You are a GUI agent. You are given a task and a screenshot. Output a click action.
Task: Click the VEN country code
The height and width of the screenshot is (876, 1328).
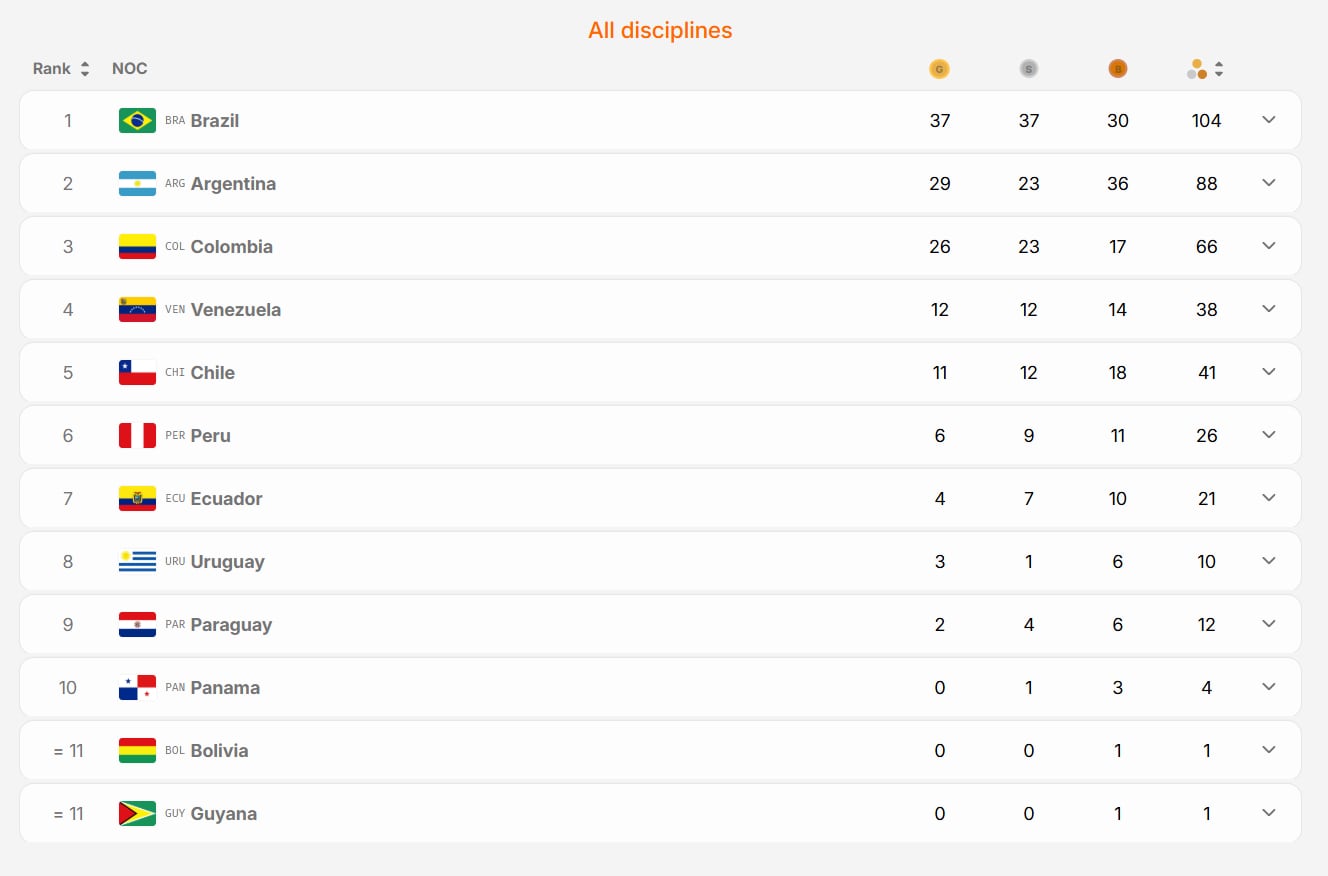pyautogui.click(x=175, y=310)
